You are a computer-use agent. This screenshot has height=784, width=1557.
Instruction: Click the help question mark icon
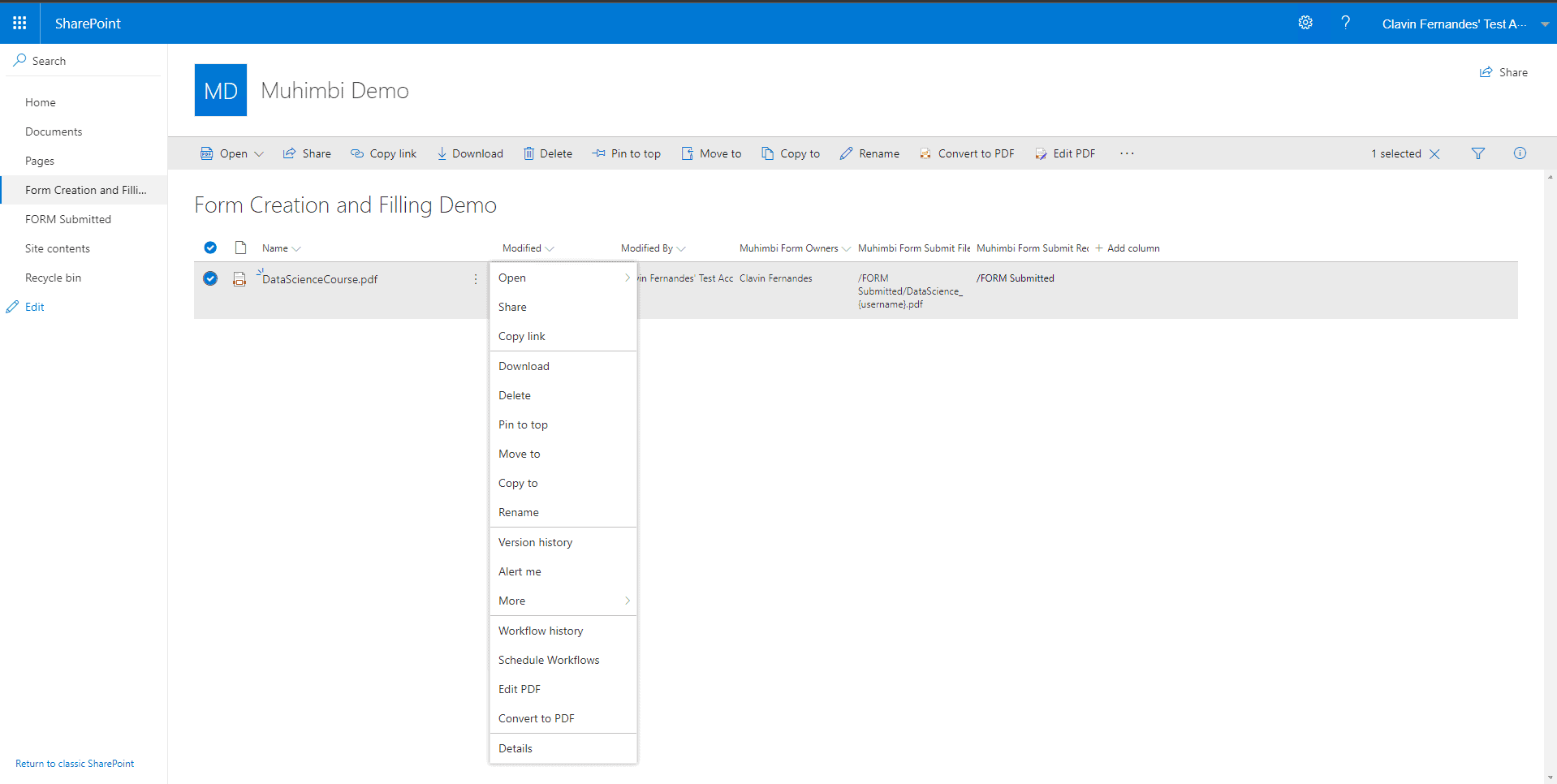pyautogui.click(x=1345, y=23)
